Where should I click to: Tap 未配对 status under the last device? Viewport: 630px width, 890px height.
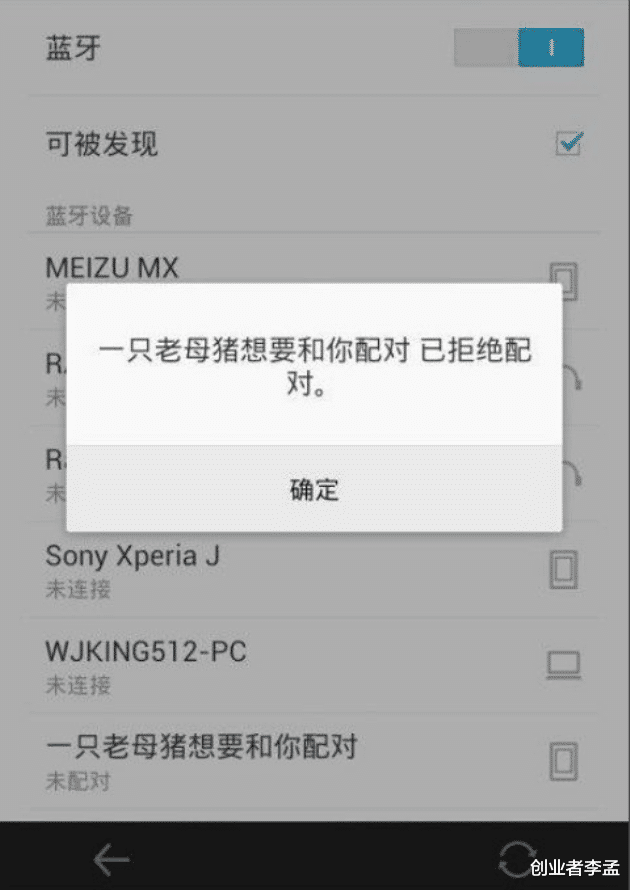click(x=78, y=781)
